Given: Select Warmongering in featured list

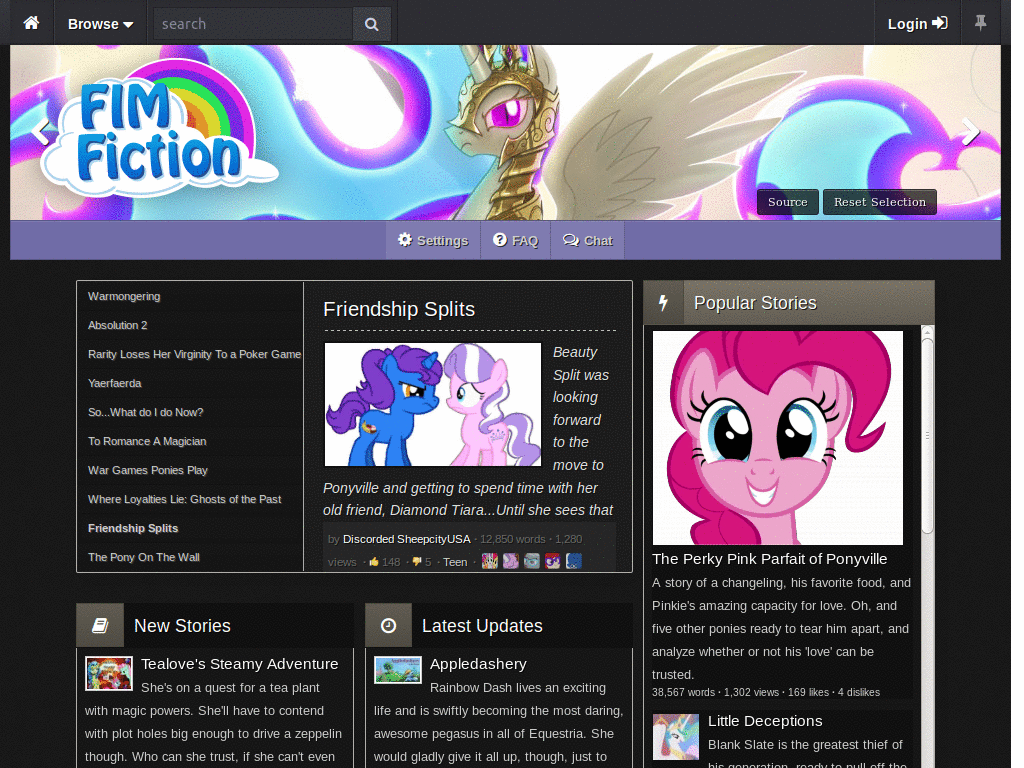Looking at the screenshot, I should click(124, 296).
